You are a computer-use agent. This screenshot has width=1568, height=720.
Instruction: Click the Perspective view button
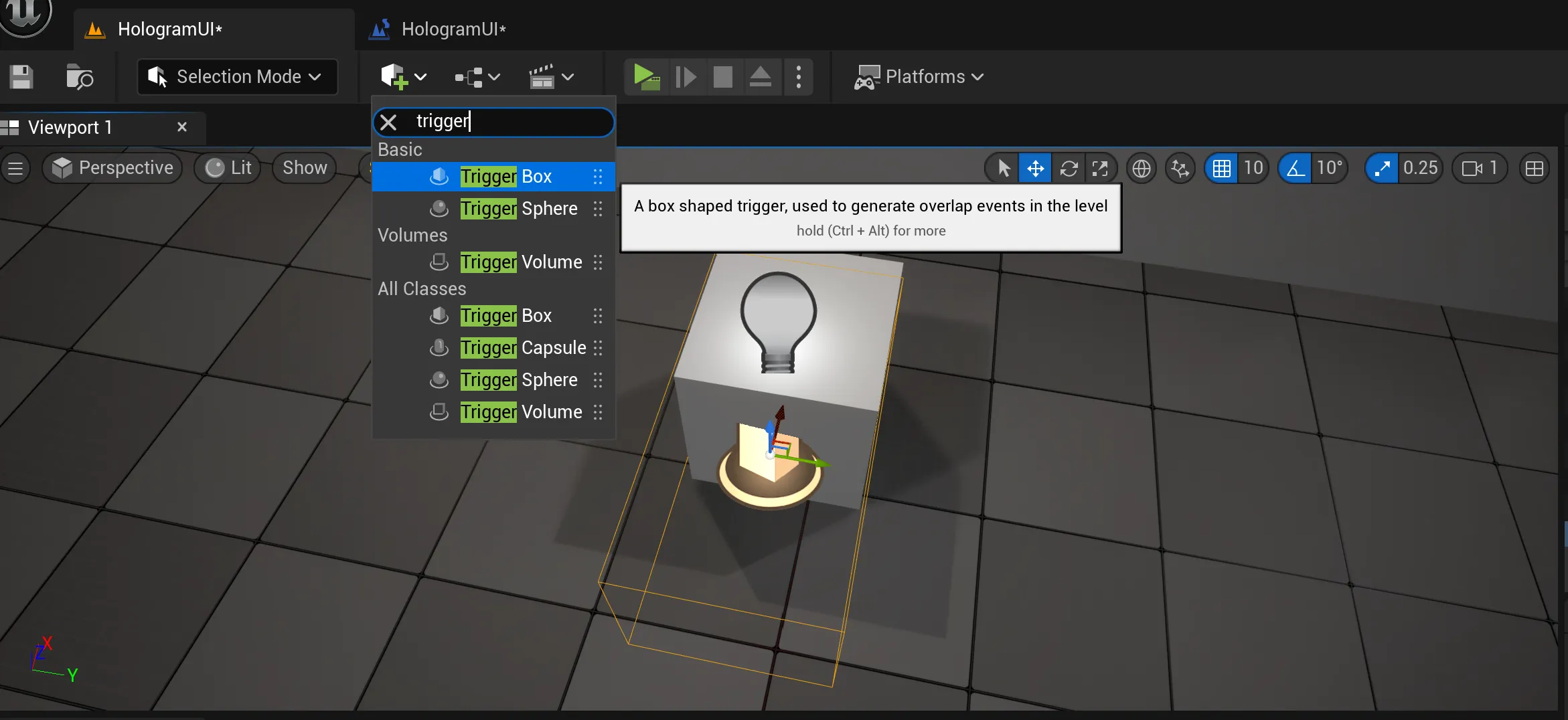(x=112, y=168)
